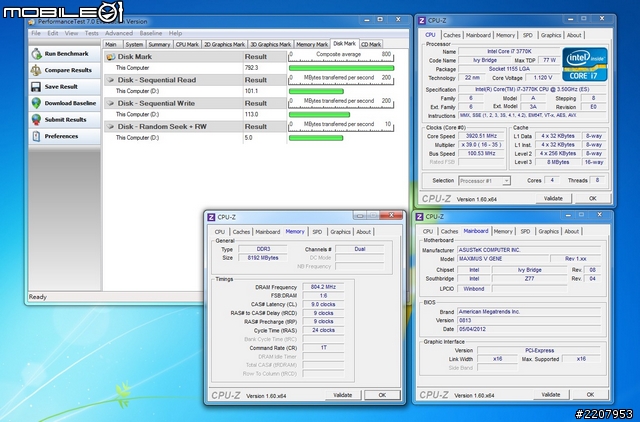This screenshot has width=640, height=422.
Task: Select Memory tab in top CPU-Z window
Action: point(505,36)
